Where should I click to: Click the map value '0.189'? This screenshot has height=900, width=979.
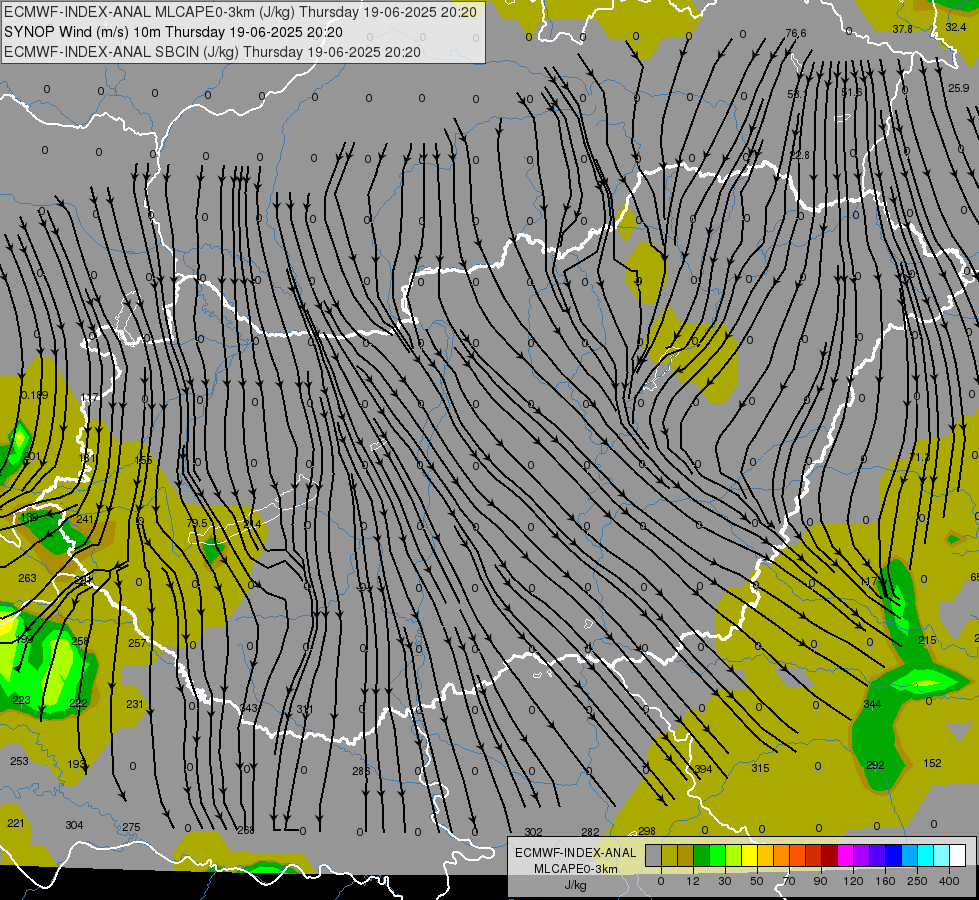(34, 395)
